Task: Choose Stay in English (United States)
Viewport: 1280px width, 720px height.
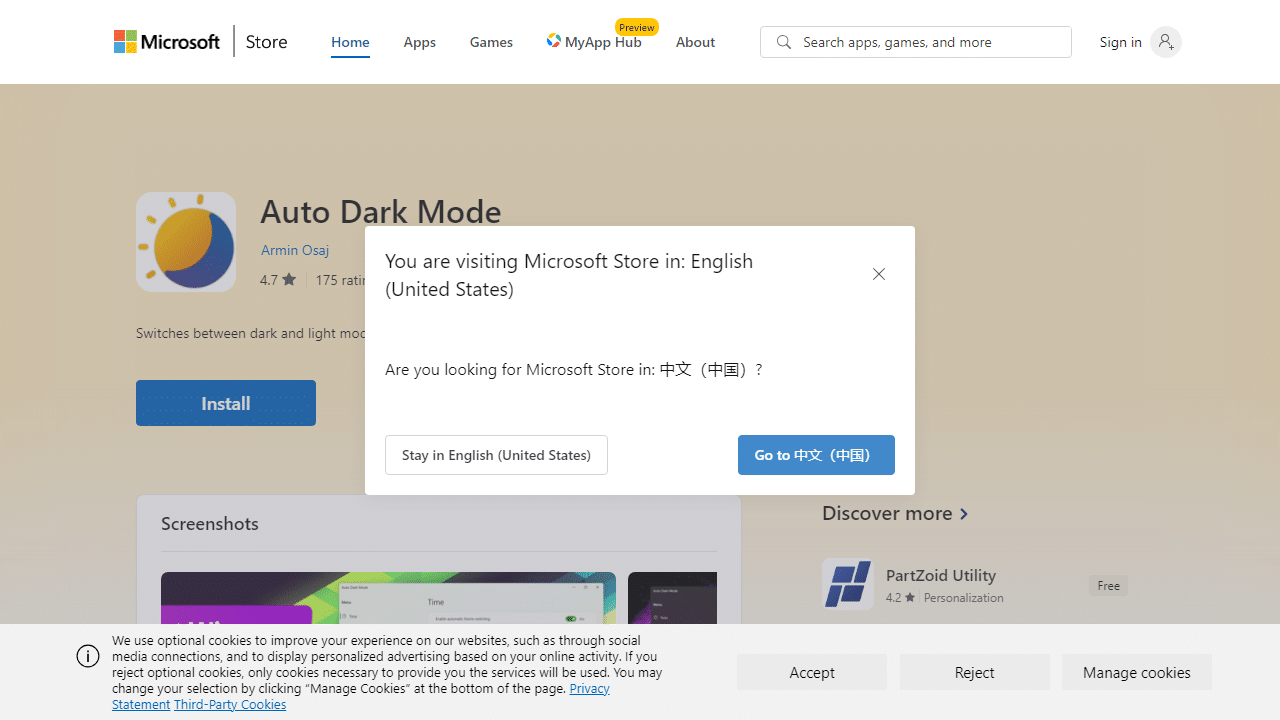Action: tap(496, 455)
